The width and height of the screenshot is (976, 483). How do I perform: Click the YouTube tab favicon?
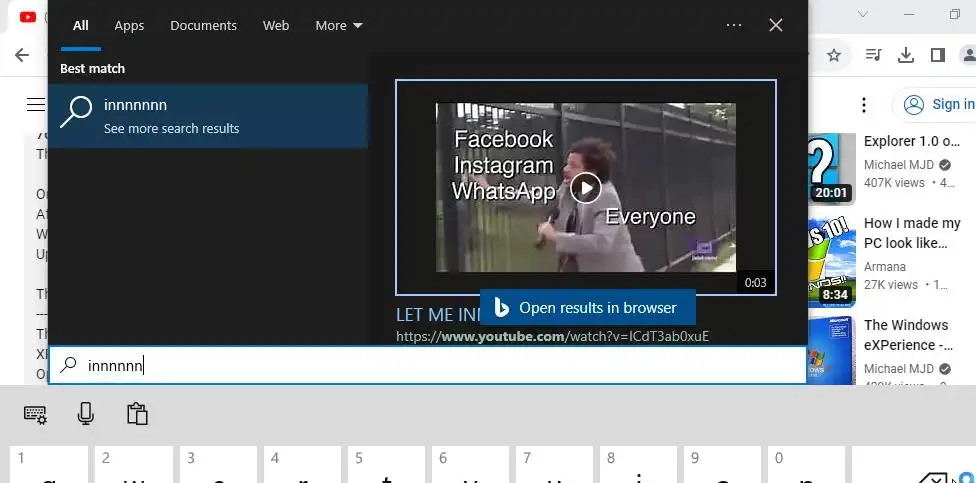[x=27, y=17]
